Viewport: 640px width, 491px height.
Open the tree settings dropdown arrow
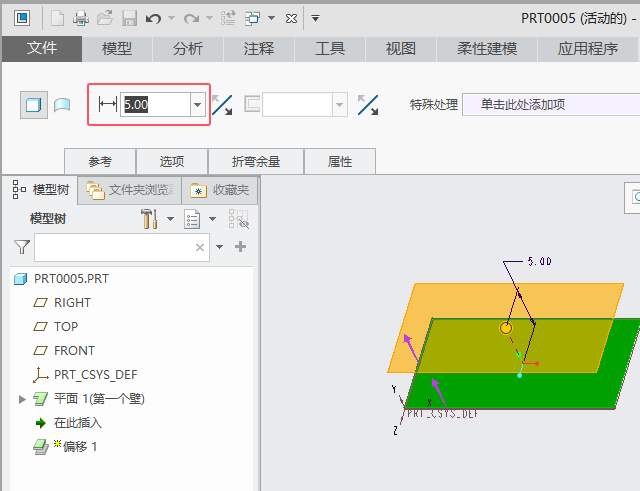point(171,219)
